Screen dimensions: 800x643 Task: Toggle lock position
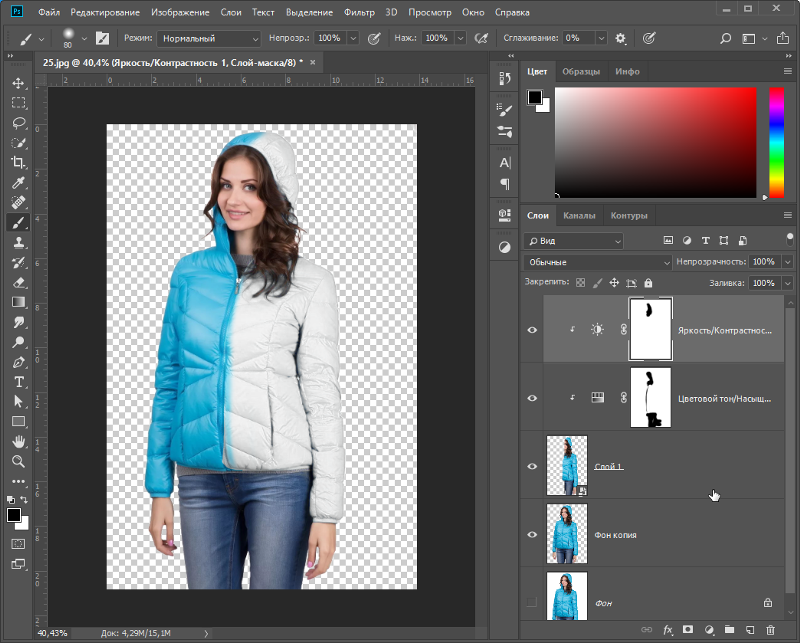614,283
